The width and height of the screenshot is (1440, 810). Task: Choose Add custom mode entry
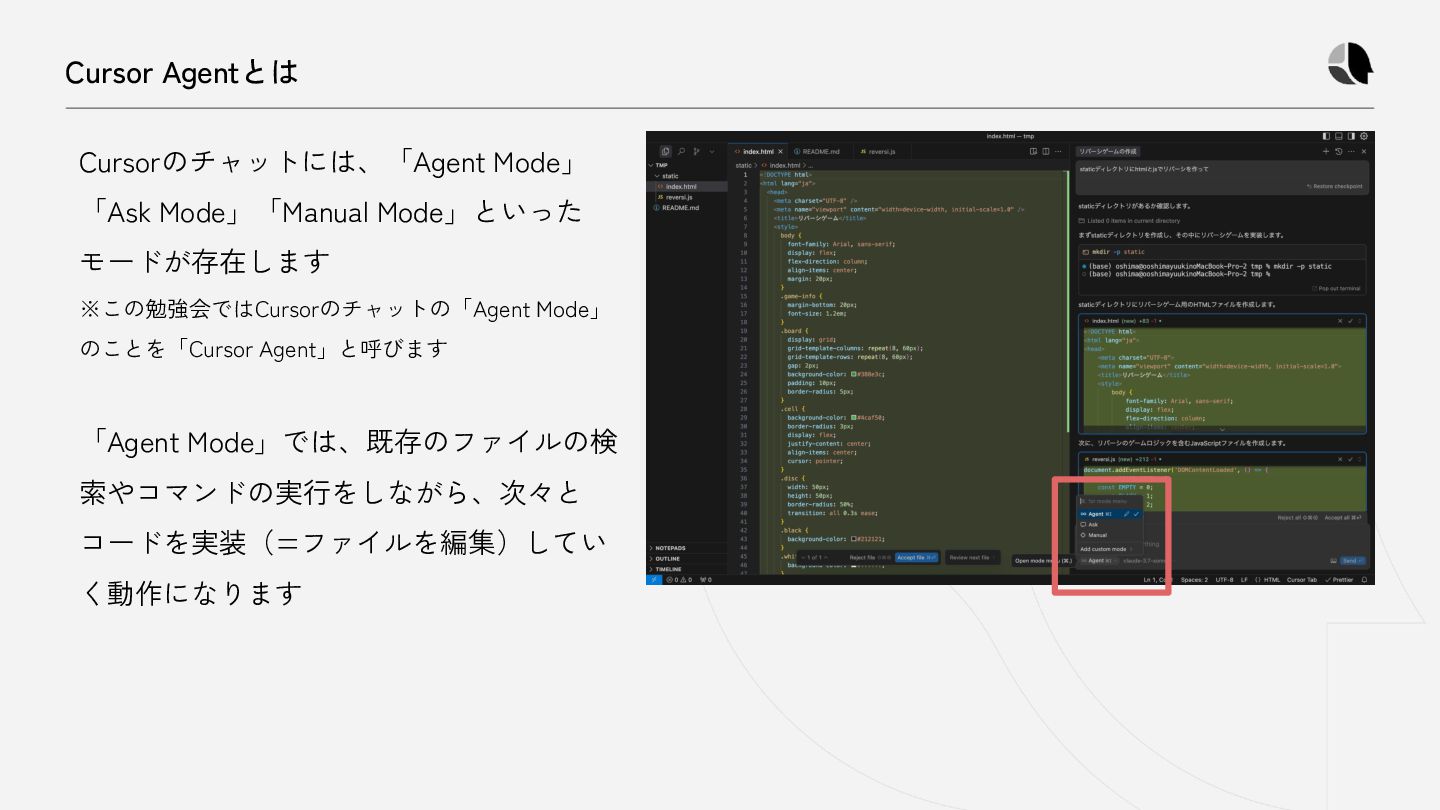point(1110,549)
